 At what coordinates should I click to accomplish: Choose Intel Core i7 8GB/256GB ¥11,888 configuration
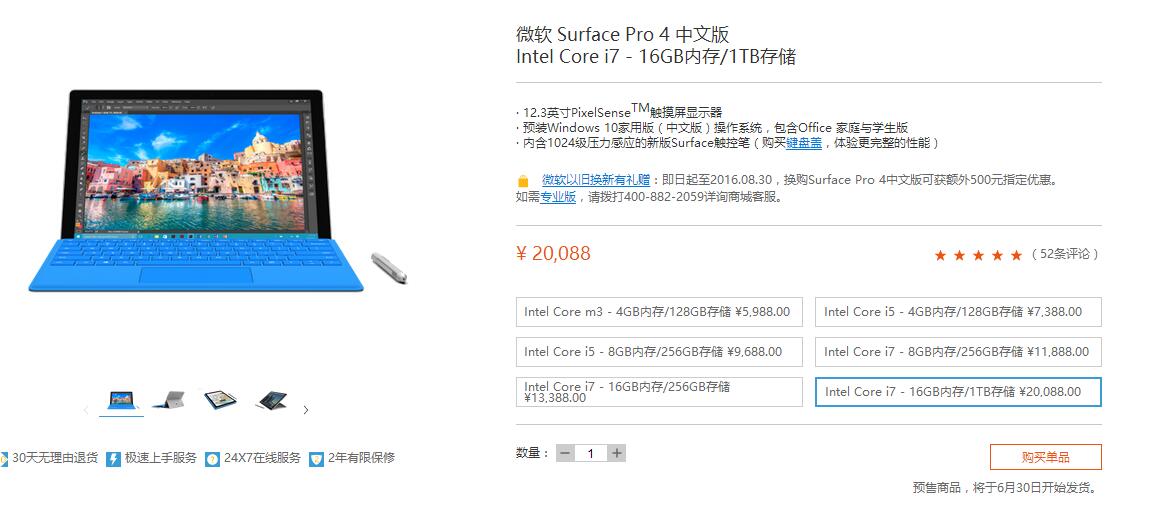[958, 352]
